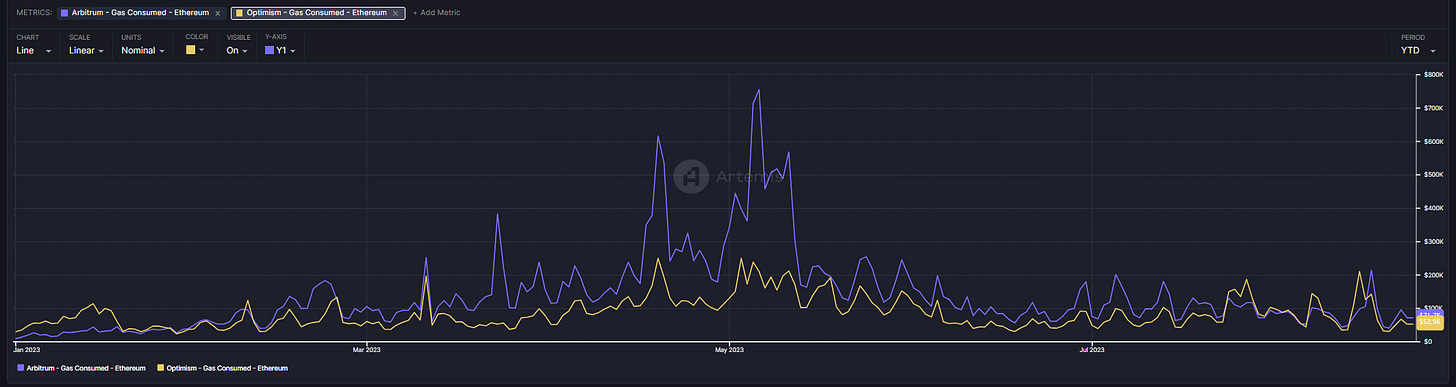
Task: Click the METRICS: label
Action: coord(33,13)
